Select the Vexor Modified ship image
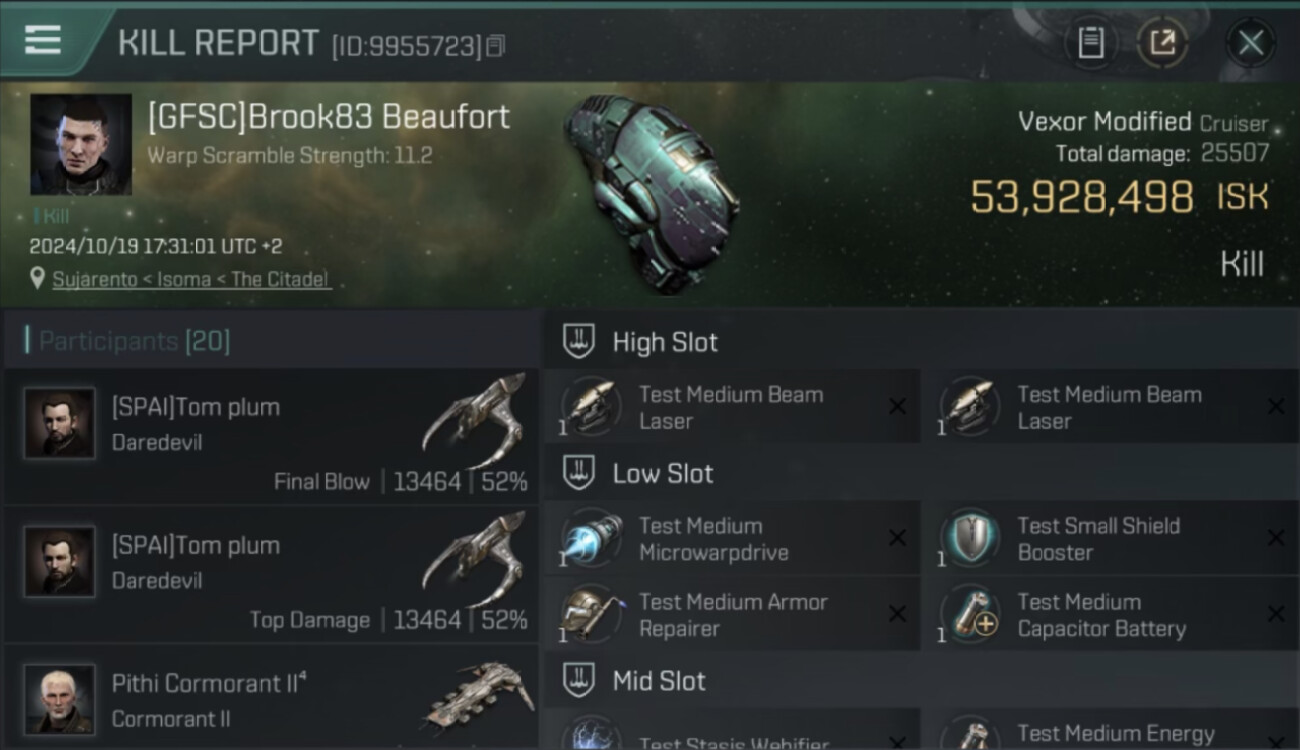Image resolution: width=1300 pixels, height=750 pixels. 650,190
